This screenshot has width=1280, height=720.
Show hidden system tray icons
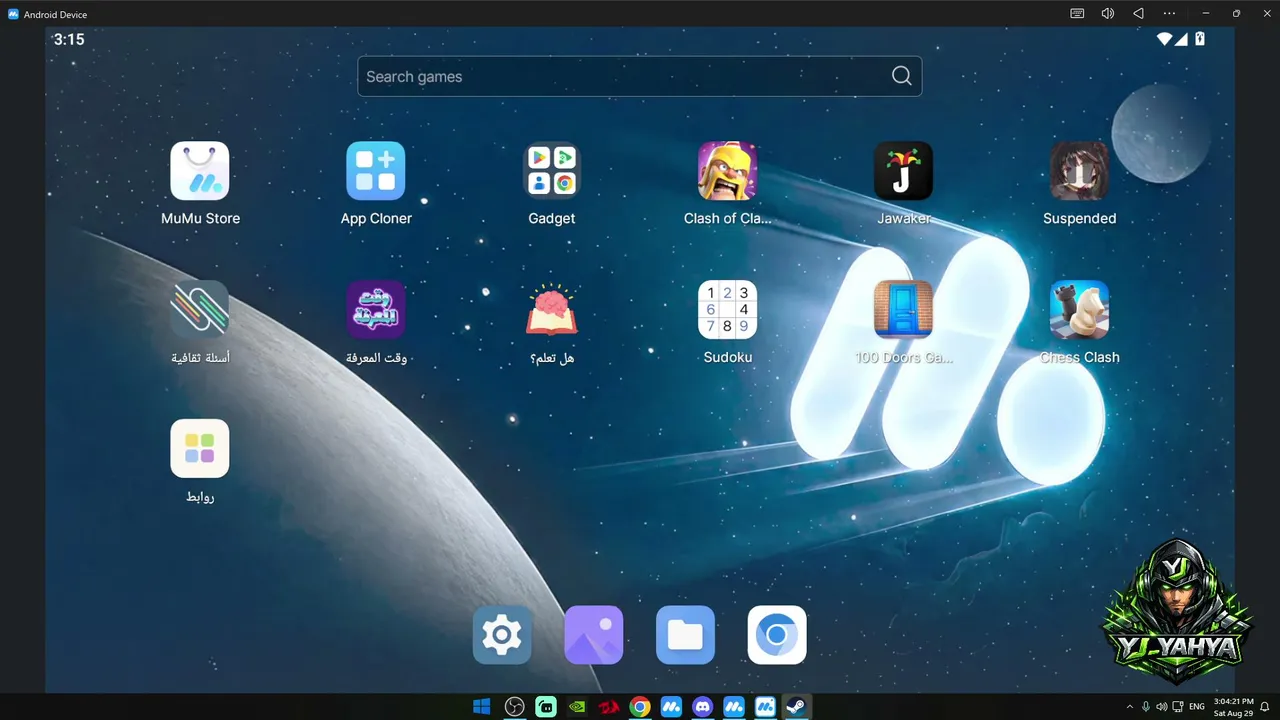1130,707
